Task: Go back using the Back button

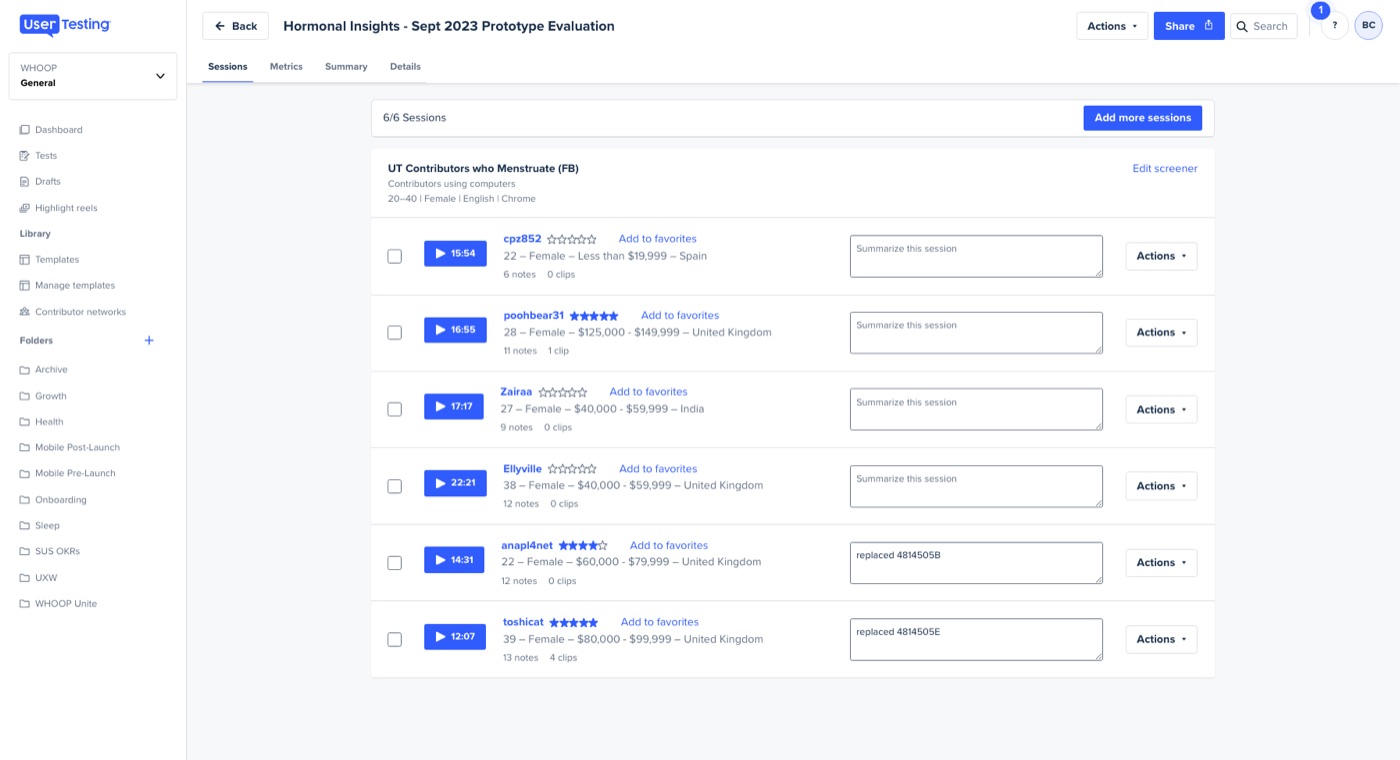Action: pos(236,26)
